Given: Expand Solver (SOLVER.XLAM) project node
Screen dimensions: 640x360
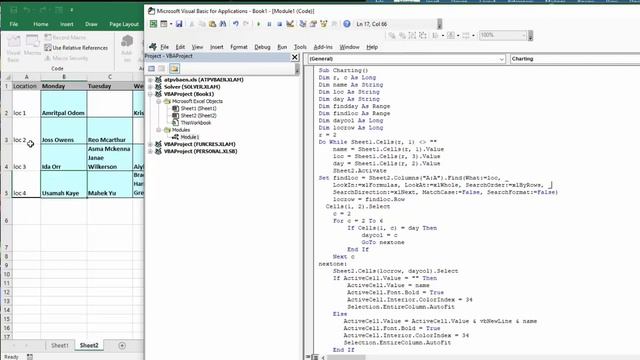Looking at the screenshot, I should click(x=150, y=87).
